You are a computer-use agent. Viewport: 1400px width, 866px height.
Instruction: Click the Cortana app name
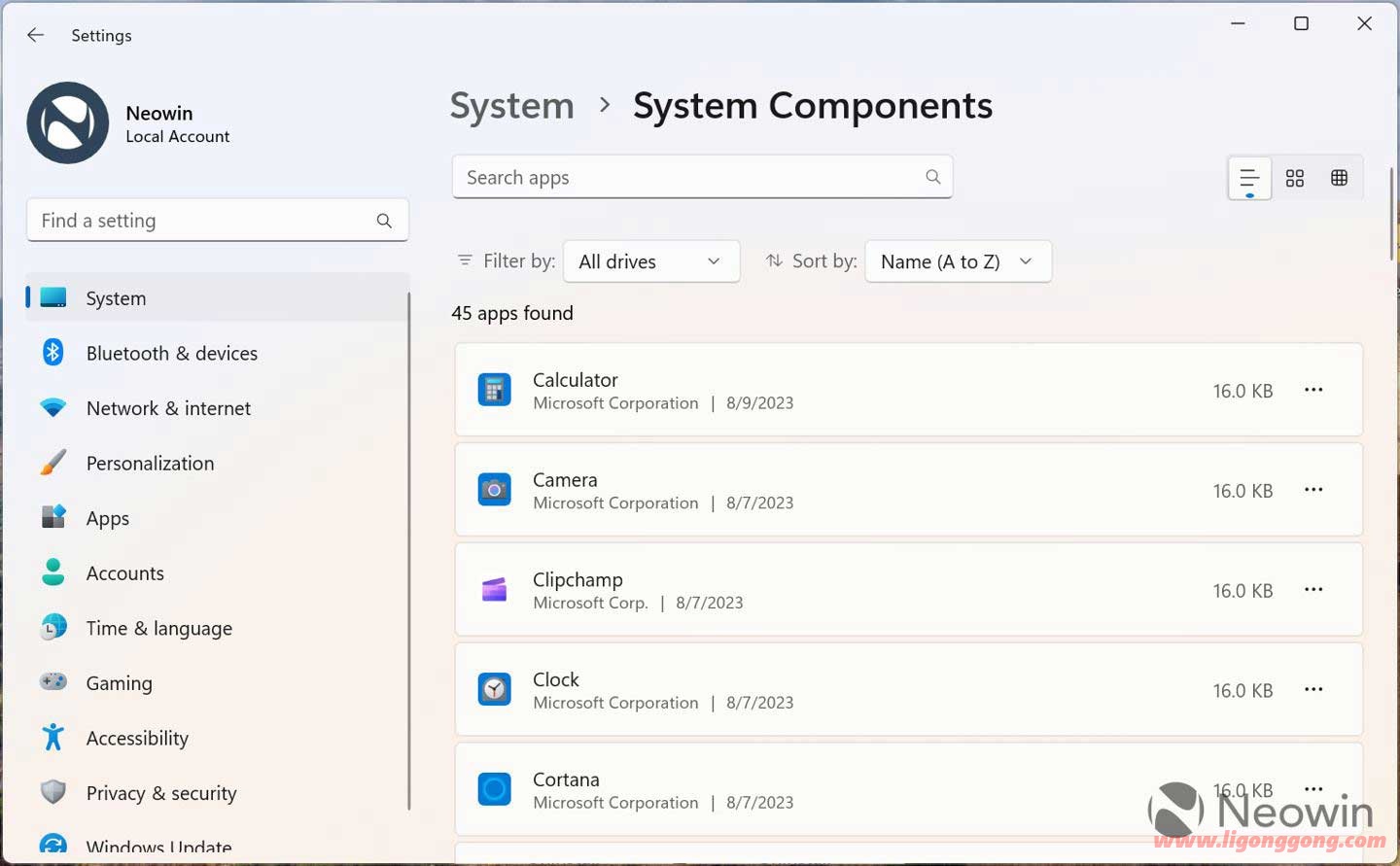pos(566,779)
